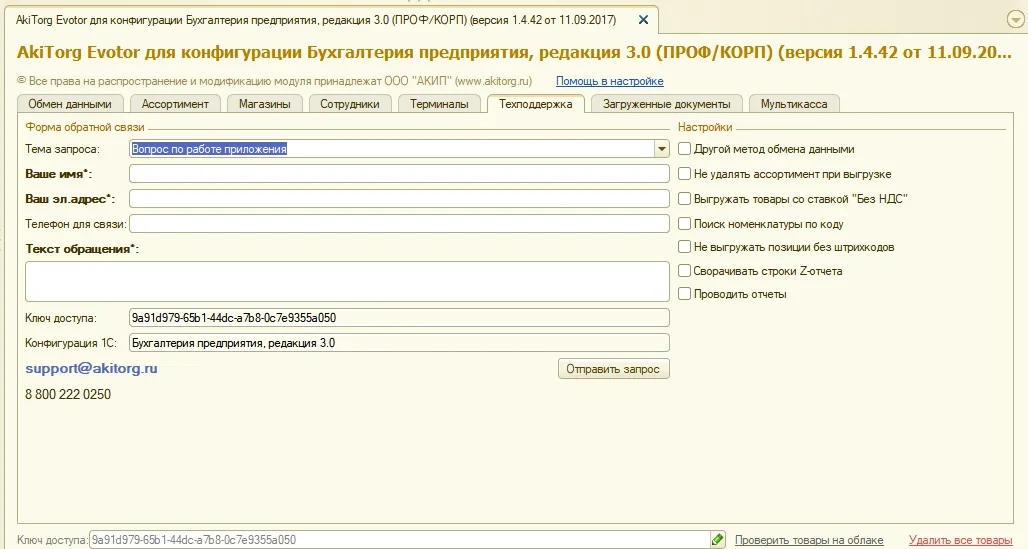Screen dimensions: 1028x549
Task: Open the Загруженные документы tab
Action: click(667, 103)
